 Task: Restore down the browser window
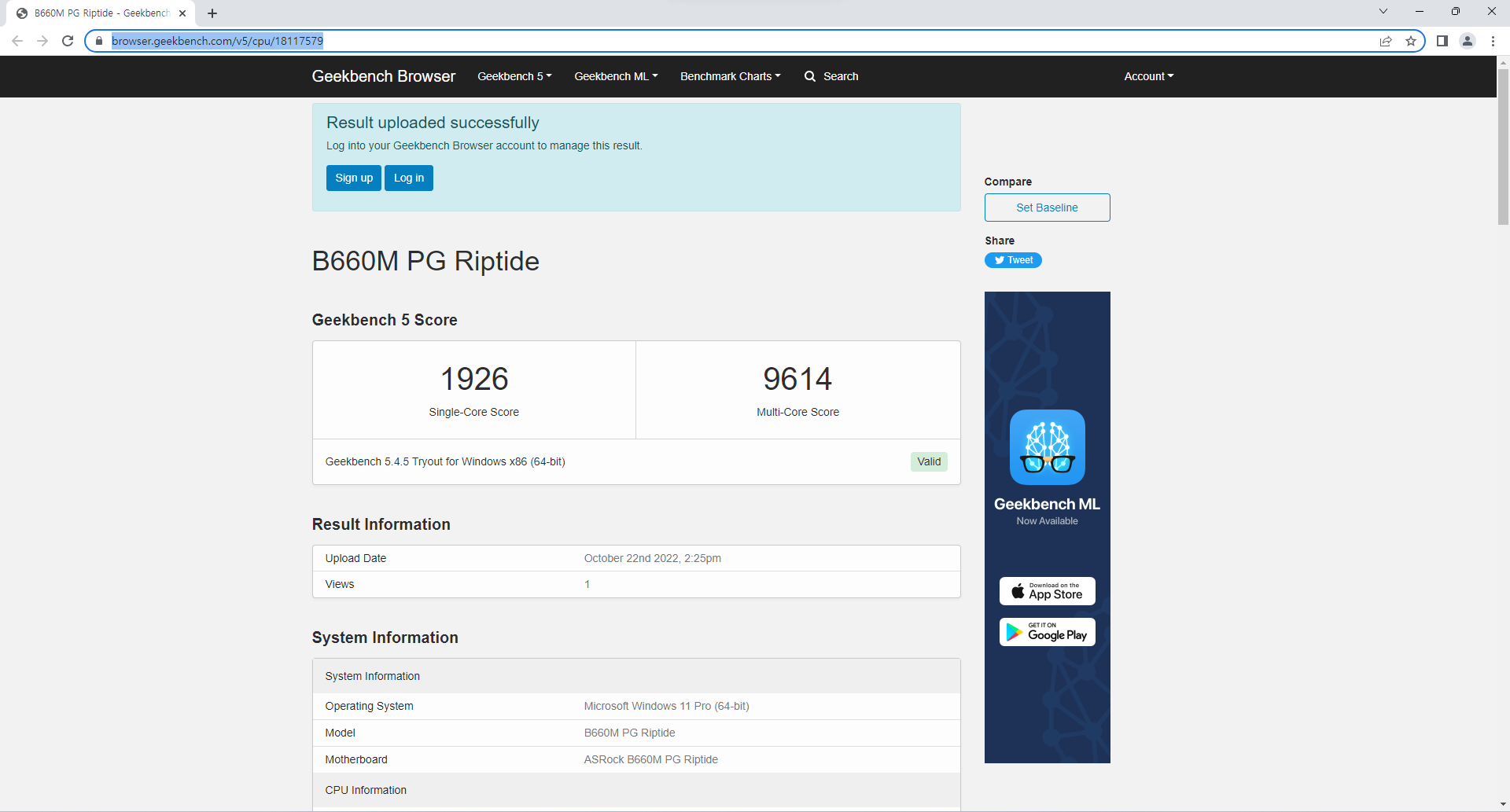pos(1456,11)
